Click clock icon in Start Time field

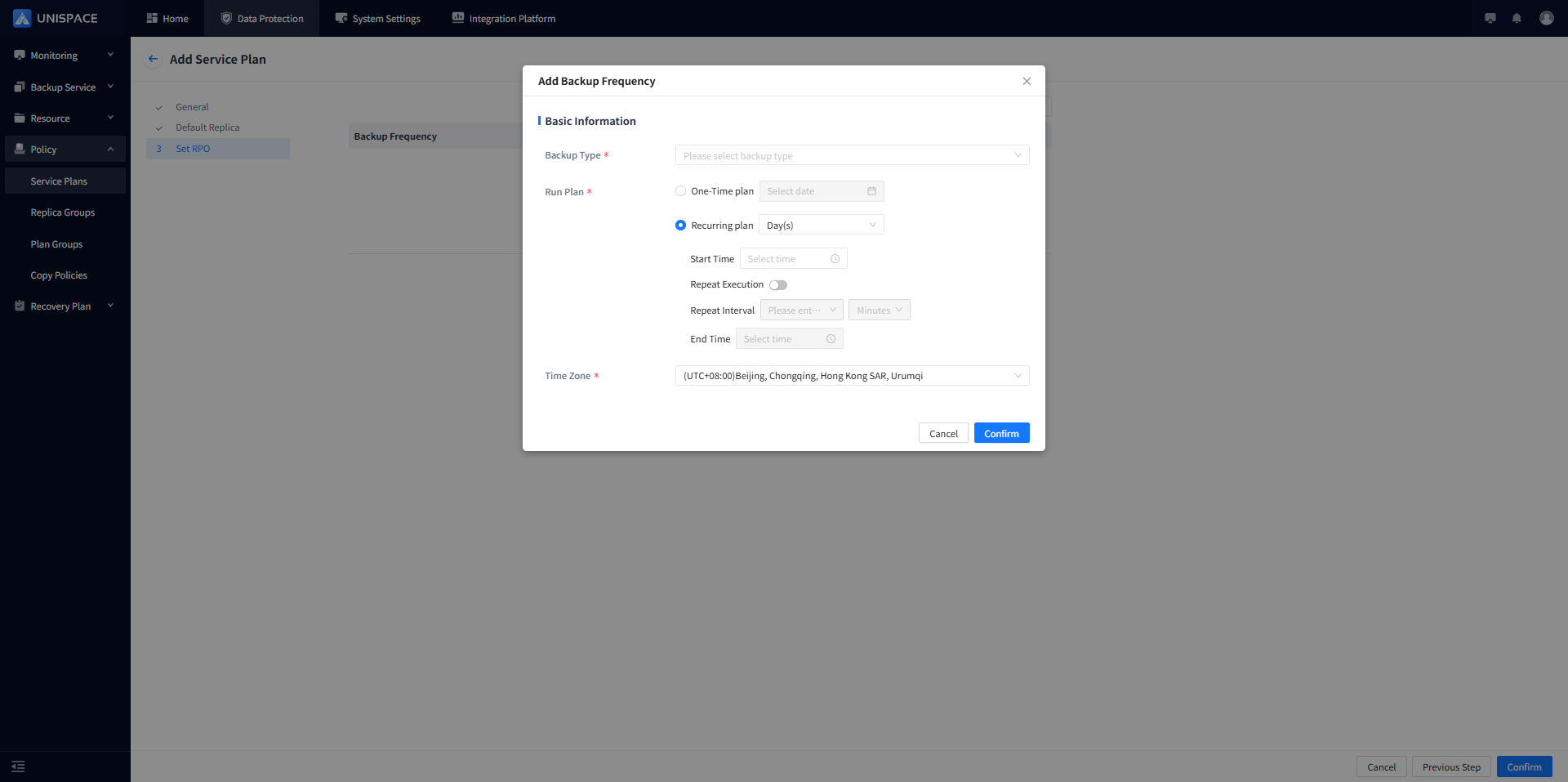pyautogui.click(x=835, y=259)
